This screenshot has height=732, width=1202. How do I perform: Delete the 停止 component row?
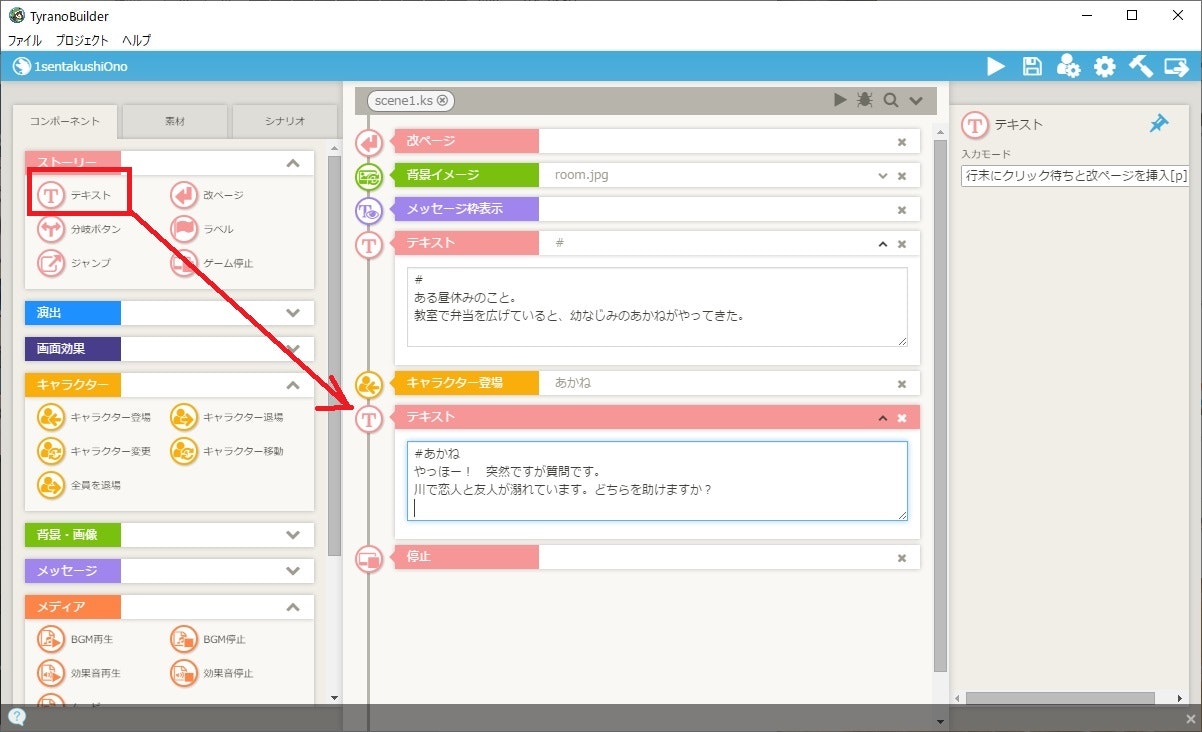point(901,558)
